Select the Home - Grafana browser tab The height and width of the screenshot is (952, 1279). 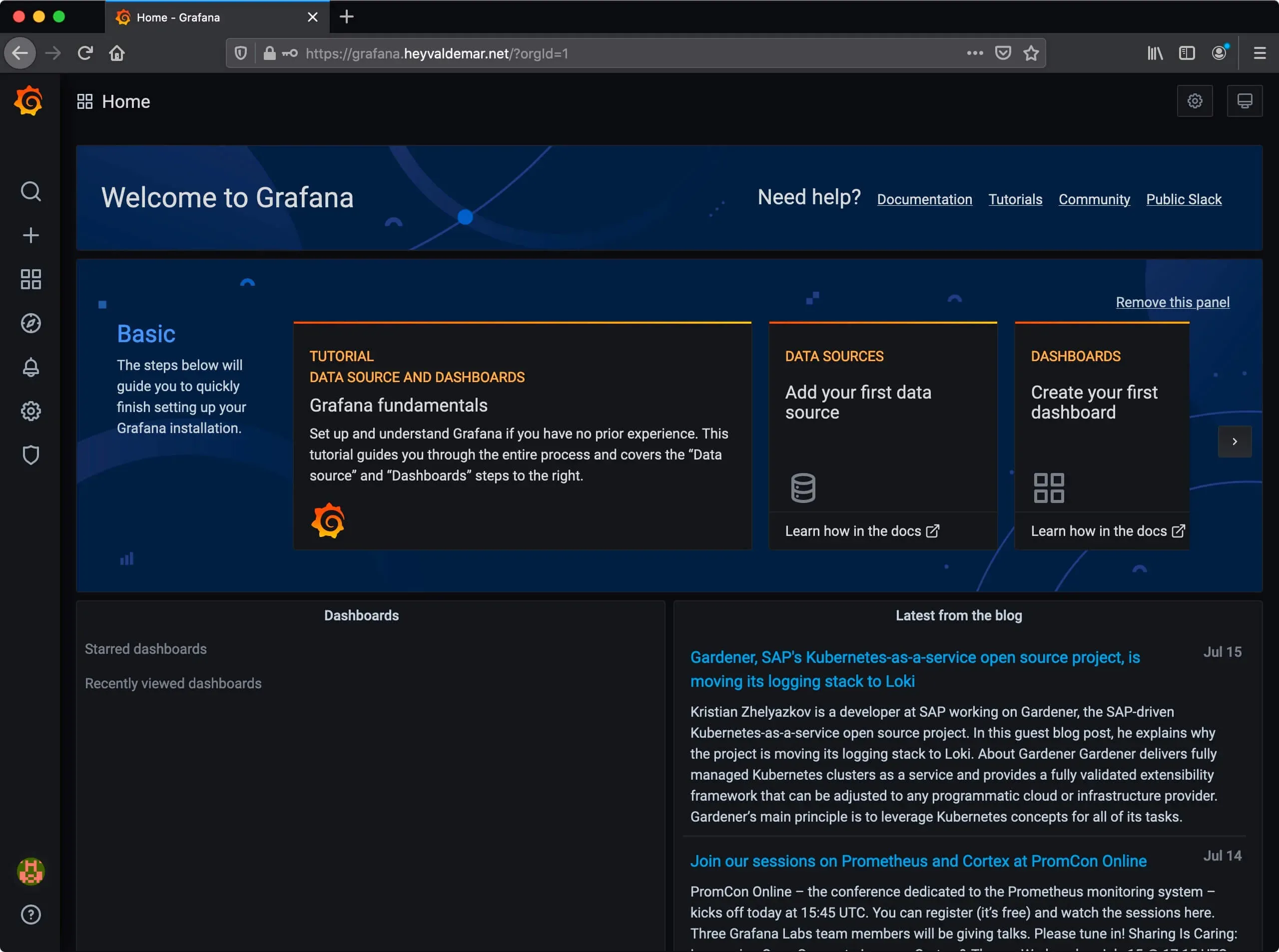click(x=217, y=17)
